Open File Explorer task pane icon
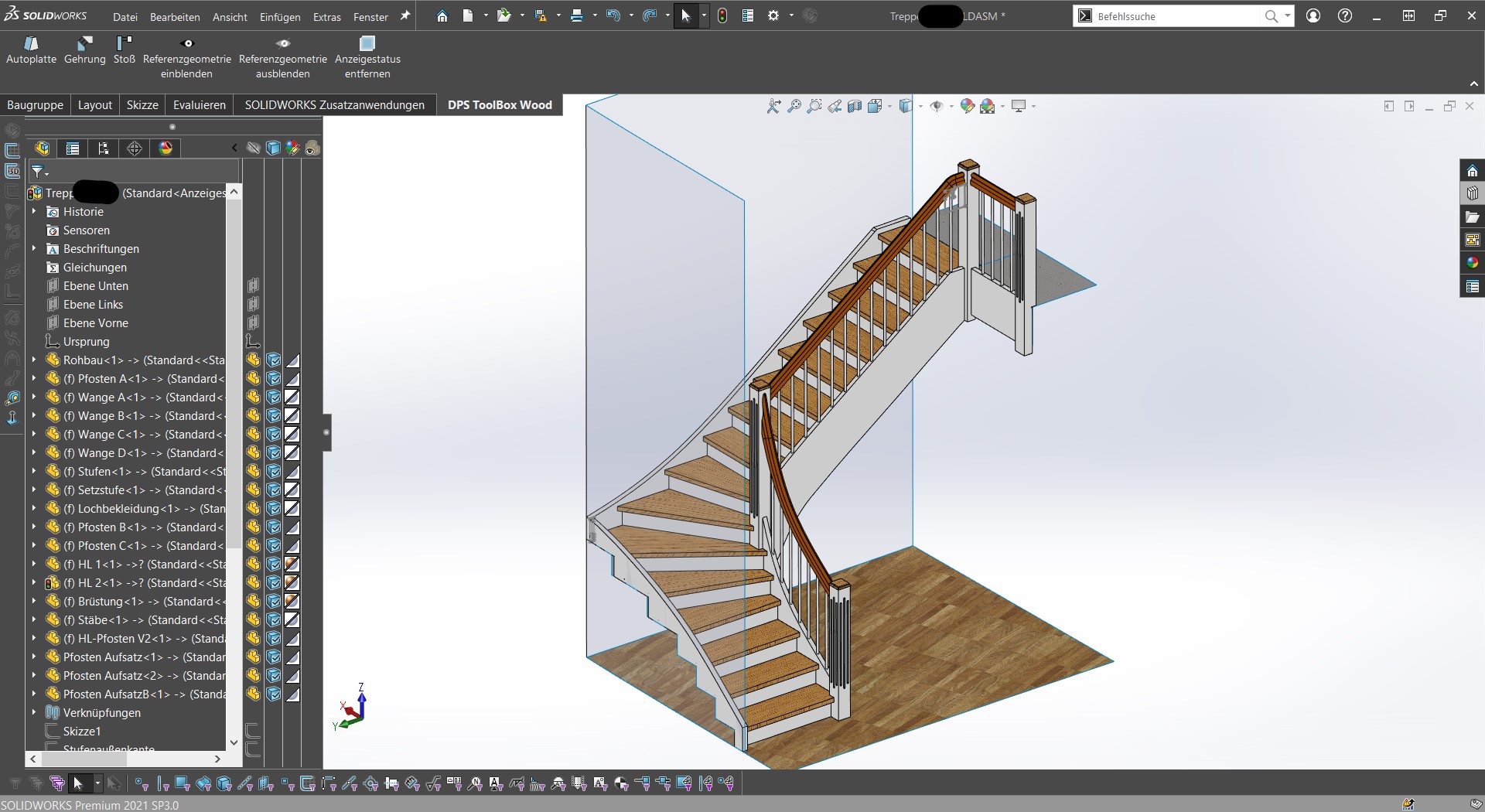 1473,217
